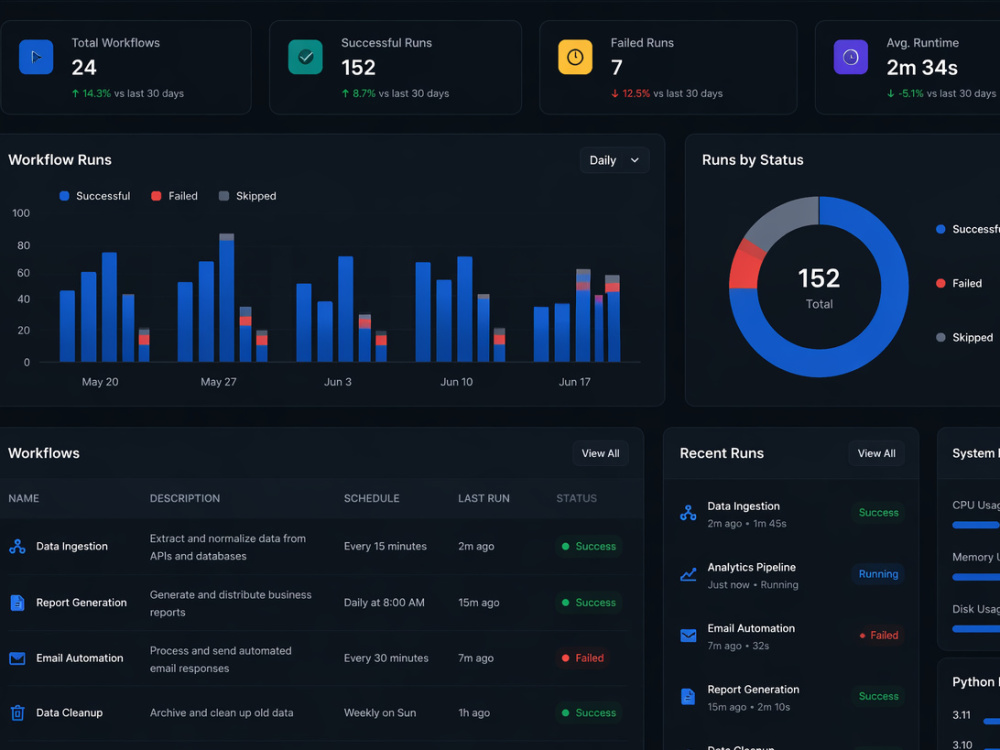Click the '1h ago' last run cell
Viewport: 1000px width, 750px height.
click(474, 713)
